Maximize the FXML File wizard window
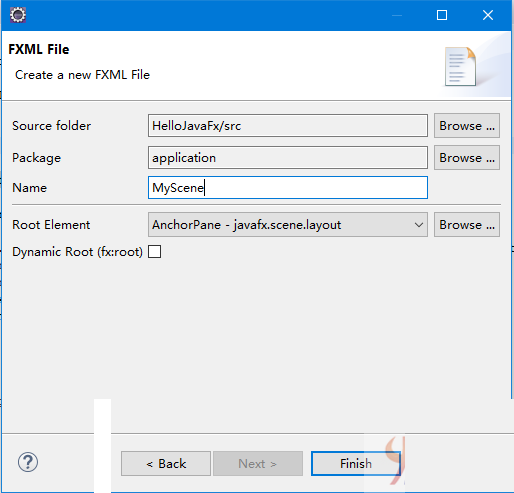514x493 pixels. [x=442, y=15]
